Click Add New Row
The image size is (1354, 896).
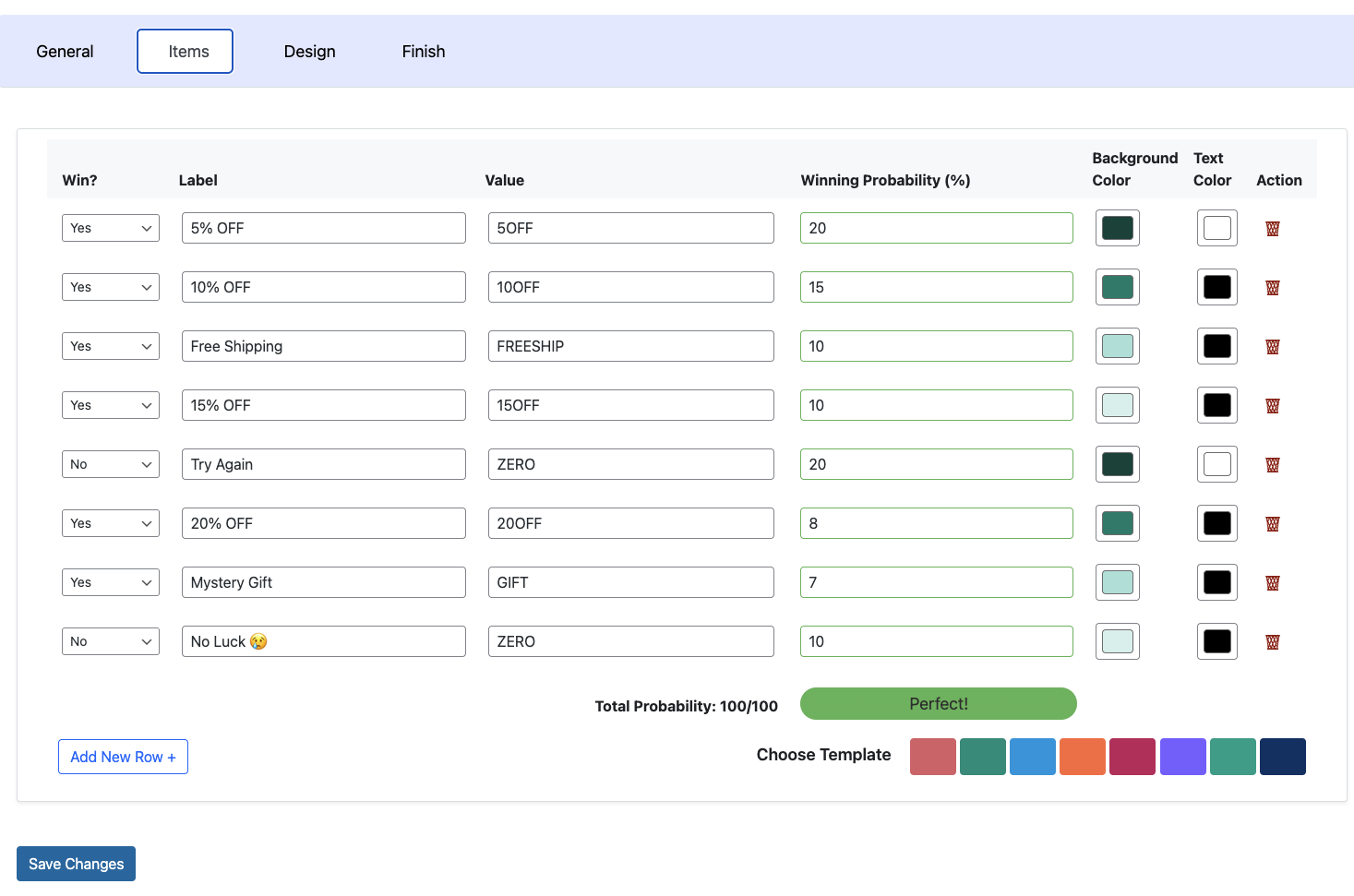123,757
